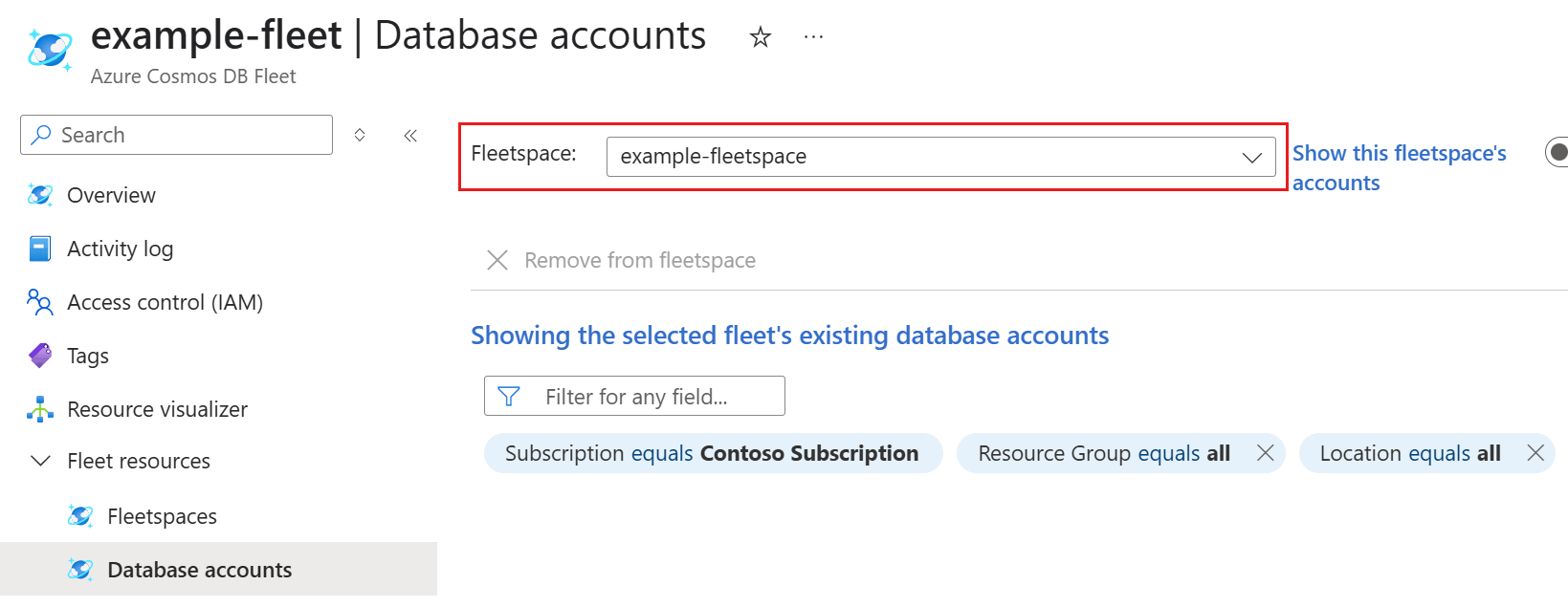Remove the Resource Group filter
Image resolution: width=1568 pixels, height=607 pixels.
coord(1265,453)
